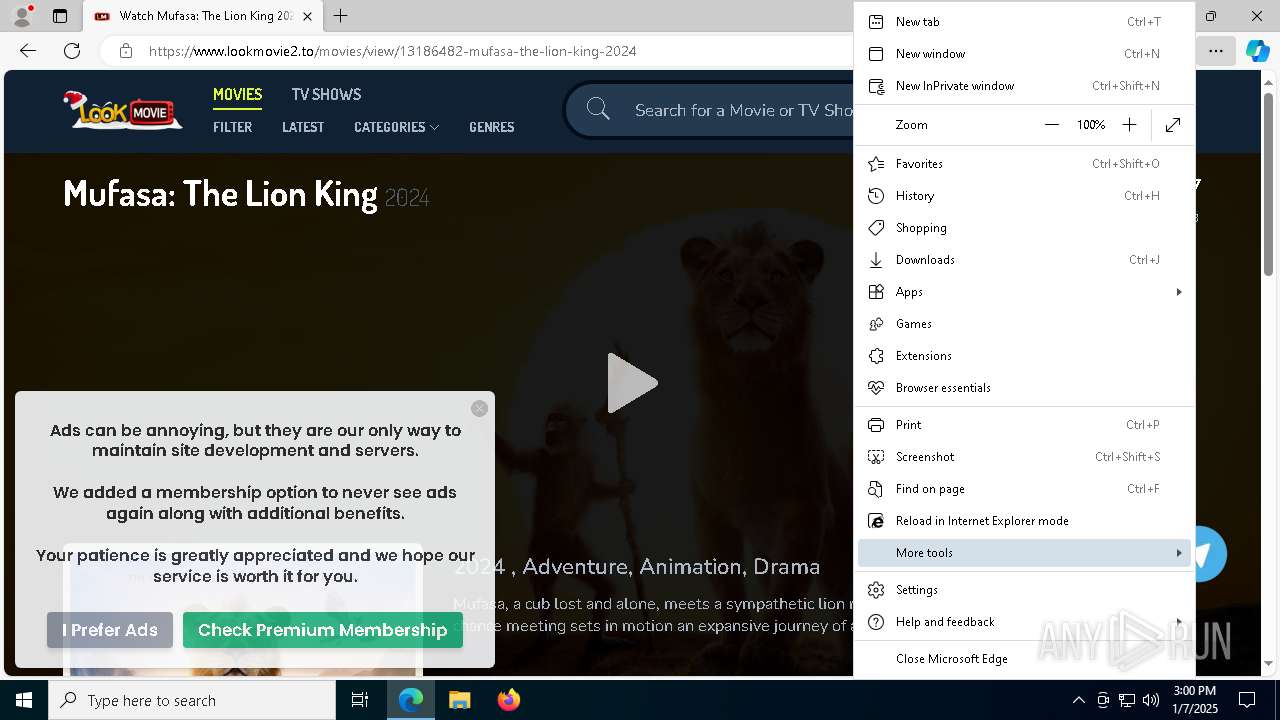Select Close Microsoft Edge
Screen dimensions: 1280x720
coord(1024,659)
